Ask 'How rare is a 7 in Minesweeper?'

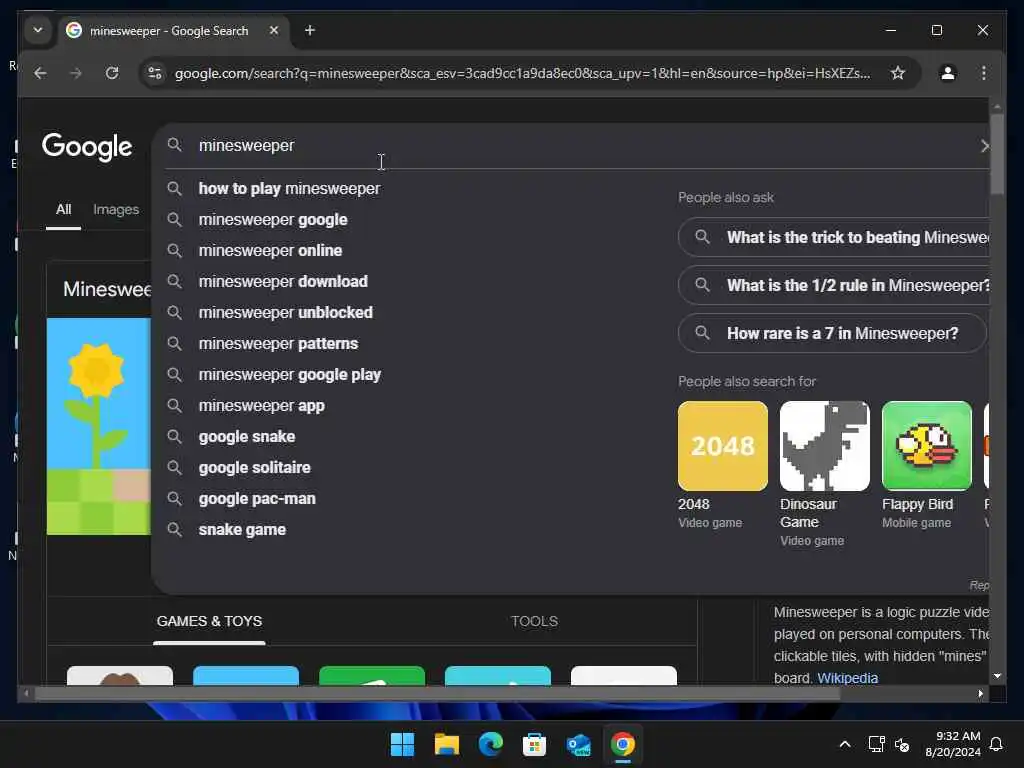[833, 334]
